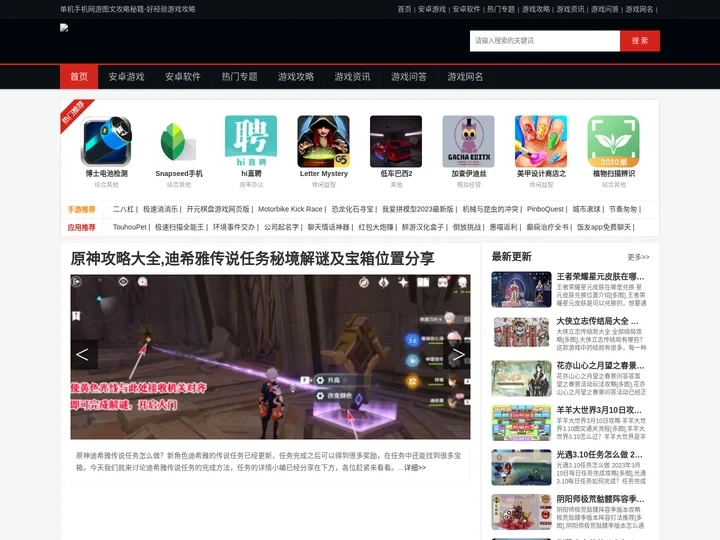This screenshot has height=540, width=720.
Task: Click 安卓游戏 in the top header links
Action: coord(432,9)
